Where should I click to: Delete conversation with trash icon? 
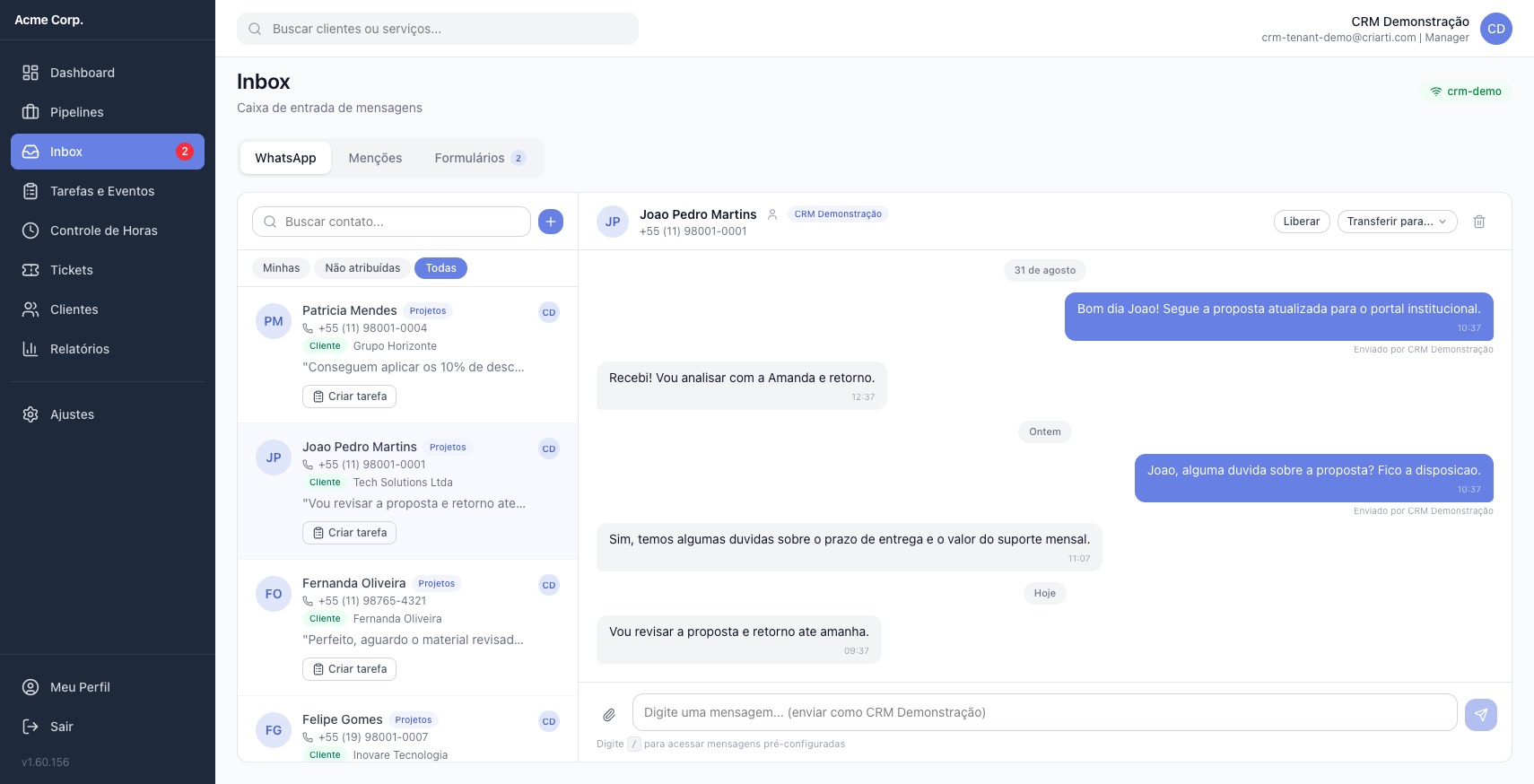(1479, 222)
